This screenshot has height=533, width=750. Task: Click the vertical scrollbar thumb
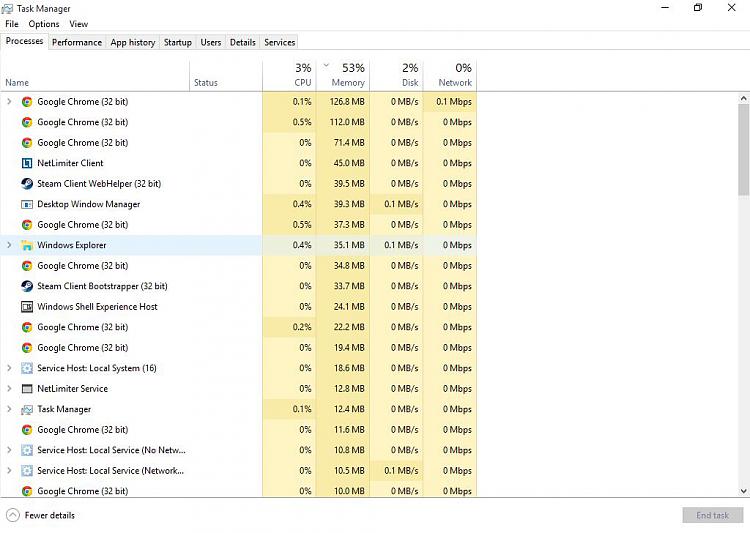[743, 150]
